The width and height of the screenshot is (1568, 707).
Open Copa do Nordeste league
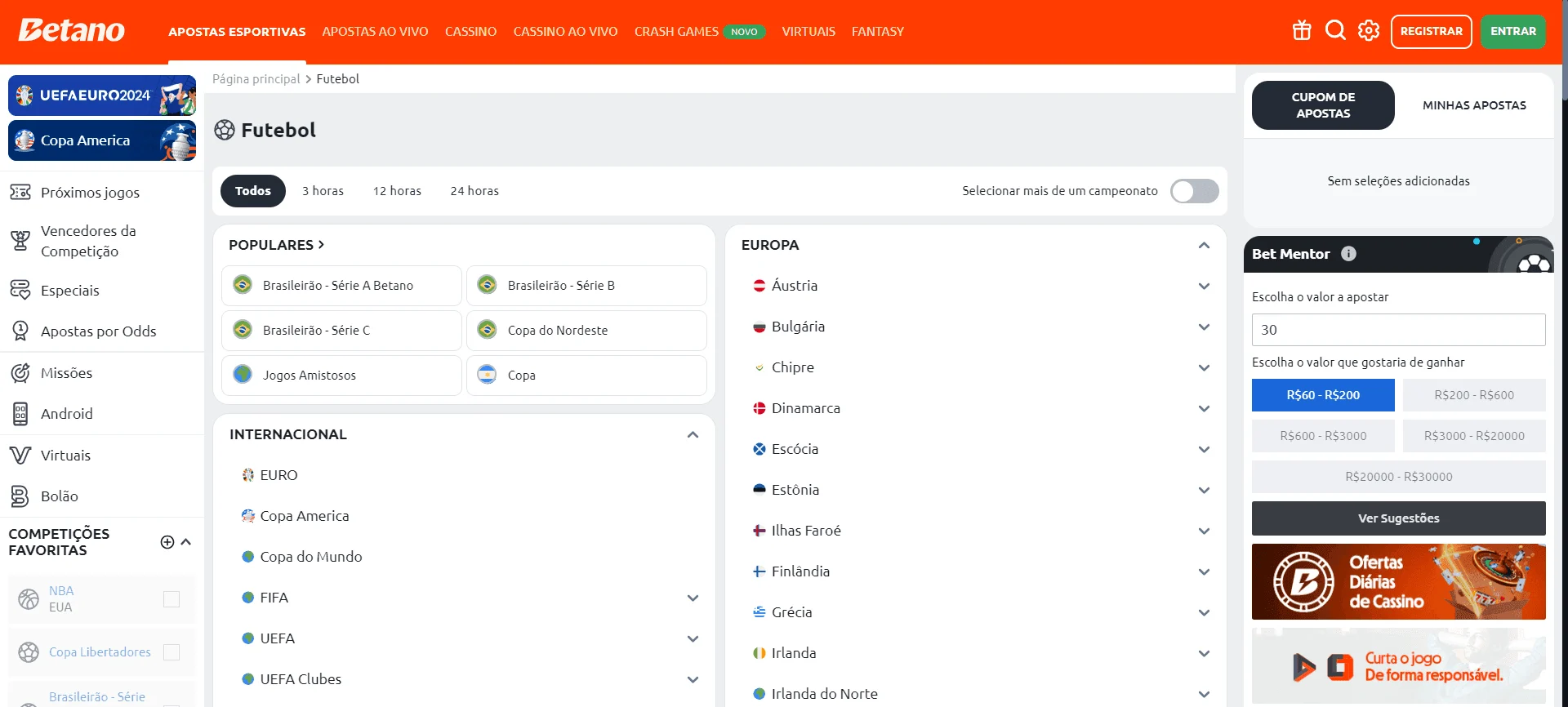point(586,330)
